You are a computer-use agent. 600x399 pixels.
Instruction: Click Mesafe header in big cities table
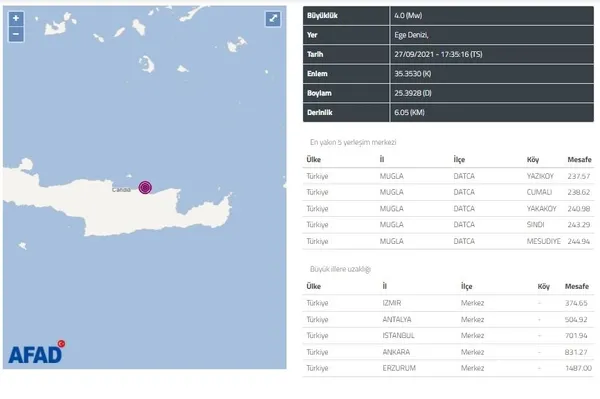tap(577, 287)
